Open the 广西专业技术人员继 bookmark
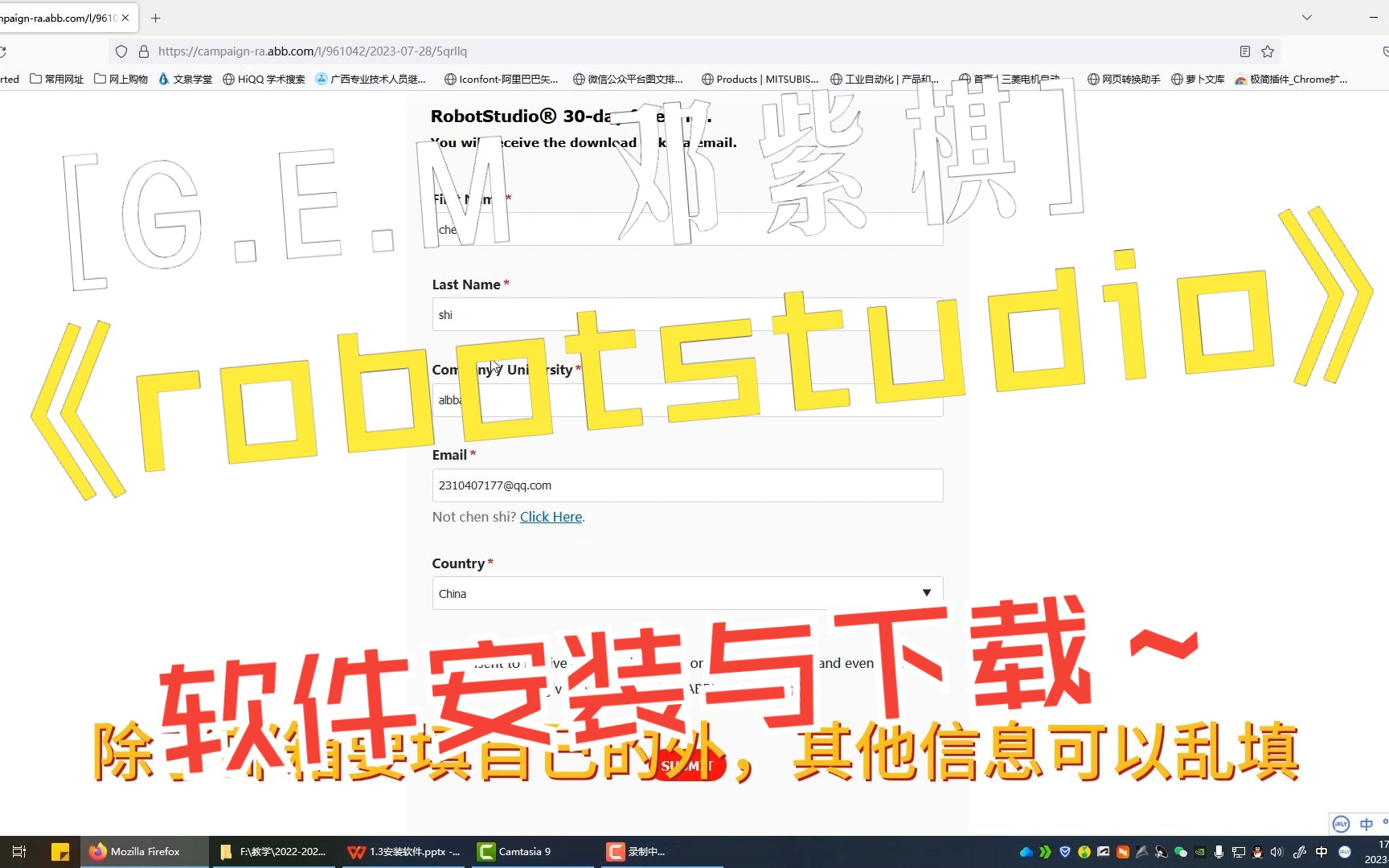 point(371,79)
